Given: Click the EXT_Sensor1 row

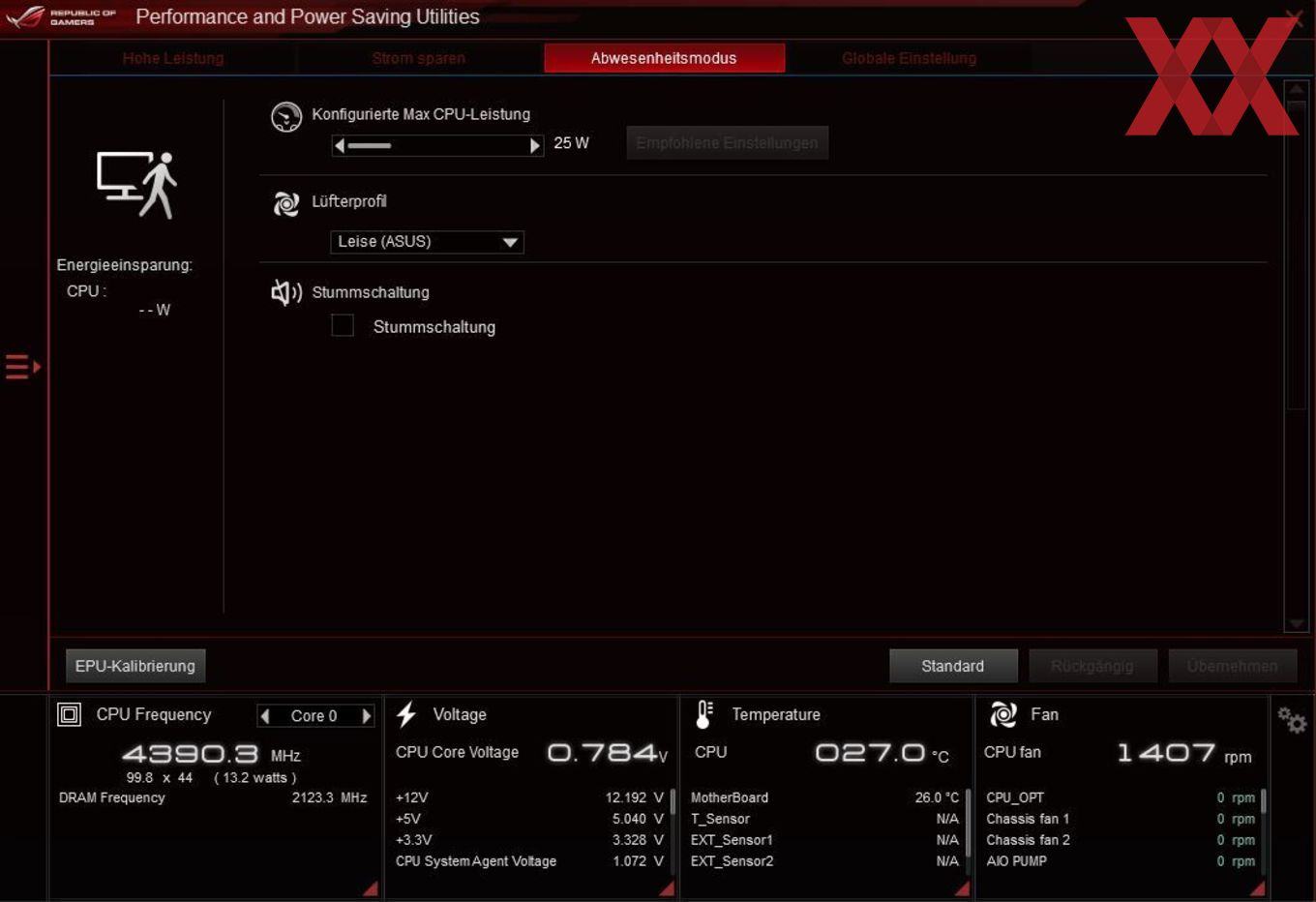Looking at the screenshot, I should pyautogui.click(x=824, y=840).
